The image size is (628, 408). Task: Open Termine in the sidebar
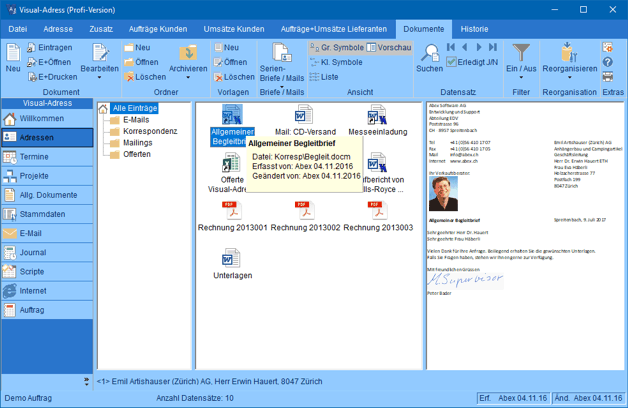(47, 157)
